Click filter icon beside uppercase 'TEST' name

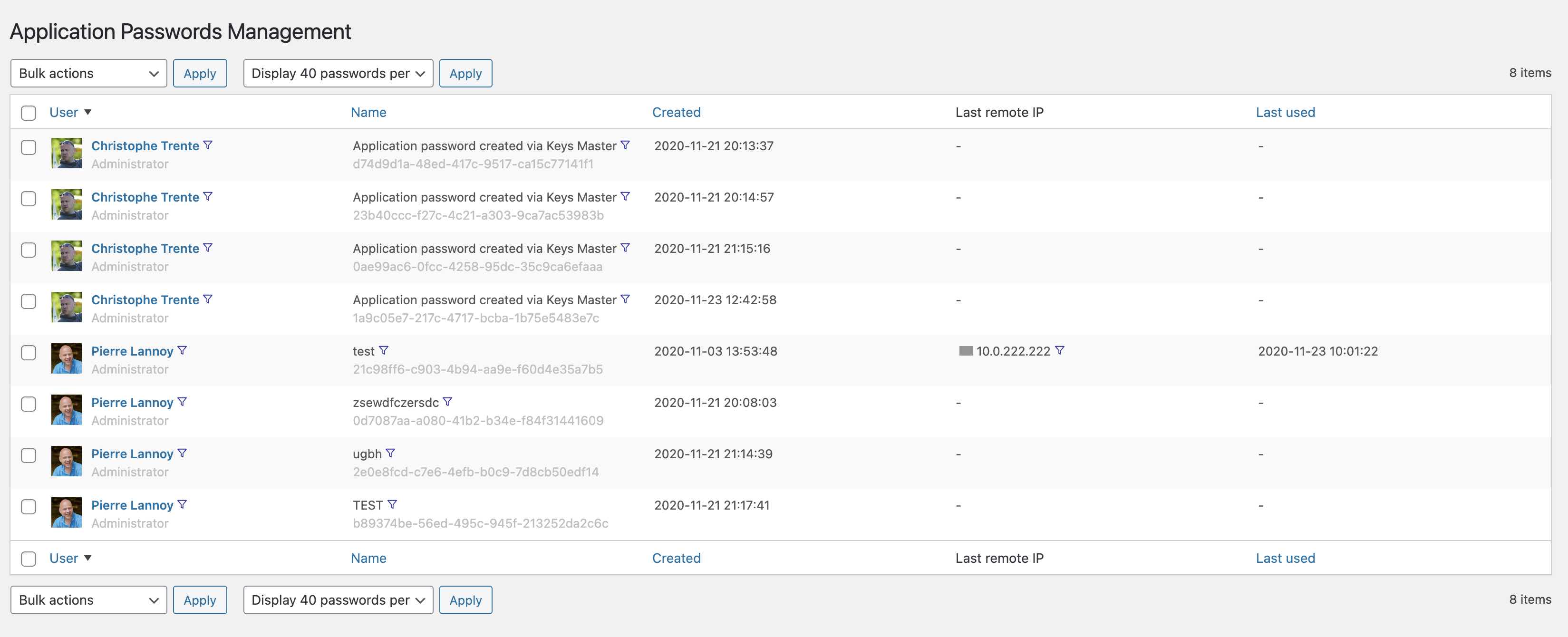[x=392, y=504]
